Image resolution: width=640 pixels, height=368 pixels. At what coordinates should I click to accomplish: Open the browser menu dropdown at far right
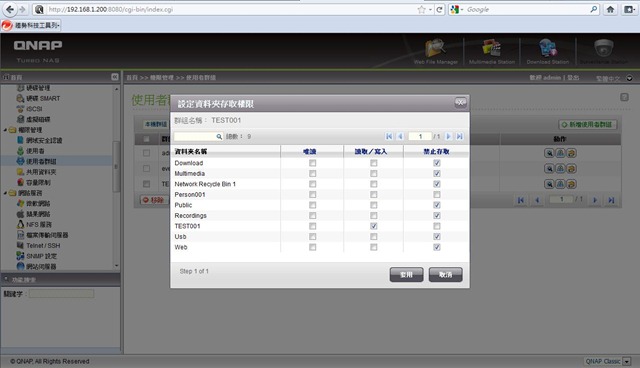(x=629, y=9)
